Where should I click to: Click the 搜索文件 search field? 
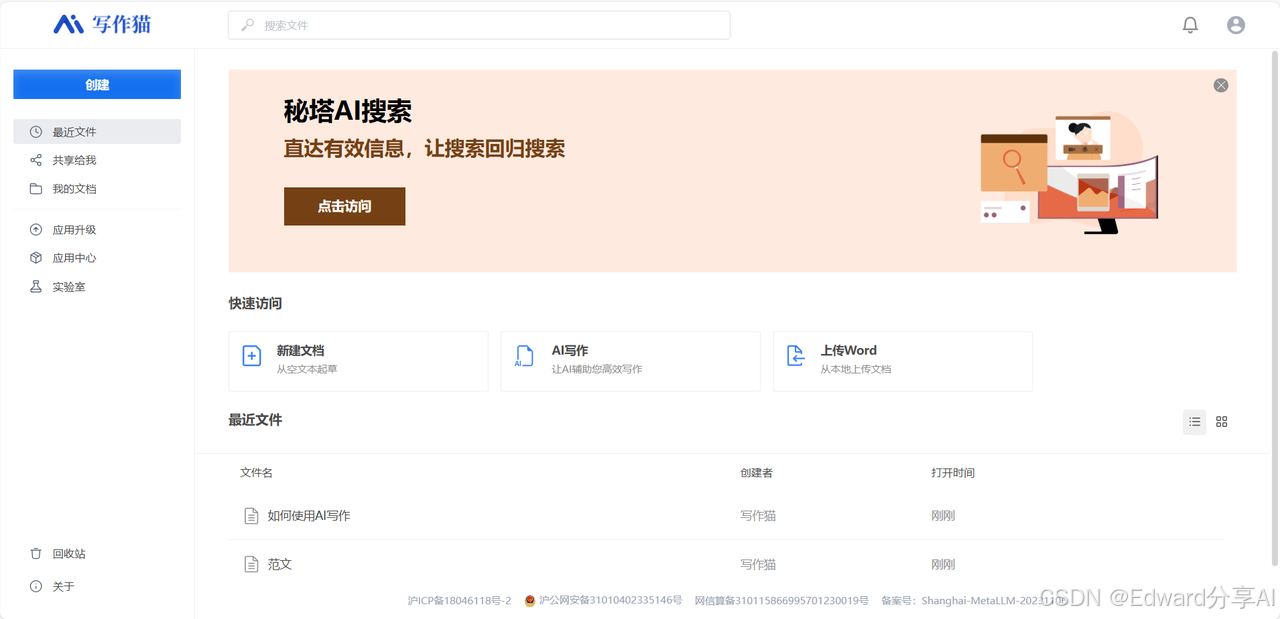[479, 25]
